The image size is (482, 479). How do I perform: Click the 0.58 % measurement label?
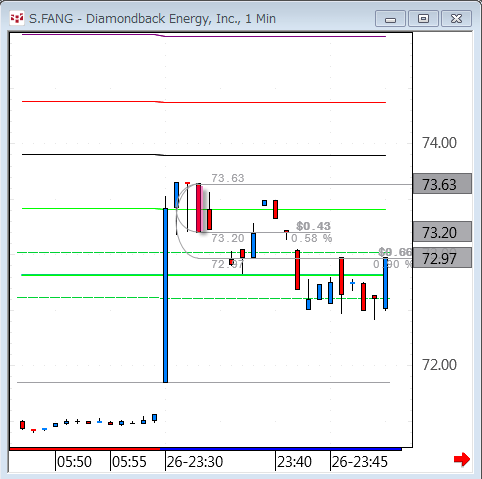(x=311, y=238)
